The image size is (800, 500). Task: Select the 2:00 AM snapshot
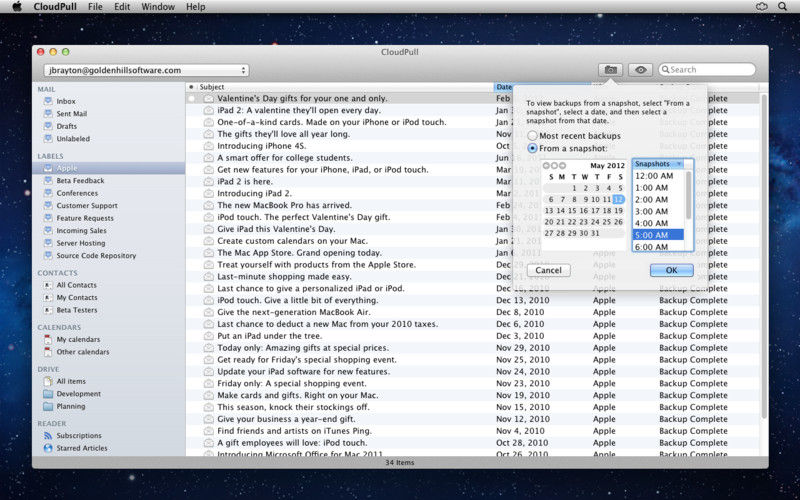(x=658, y=199)
